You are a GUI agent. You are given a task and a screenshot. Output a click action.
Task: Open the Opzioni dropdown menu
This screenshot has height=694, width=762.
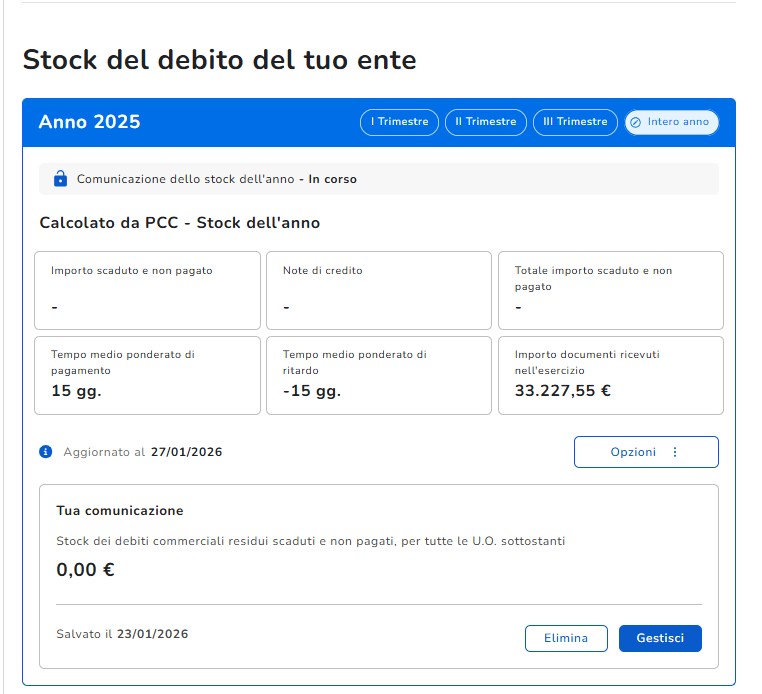point(646,452)
